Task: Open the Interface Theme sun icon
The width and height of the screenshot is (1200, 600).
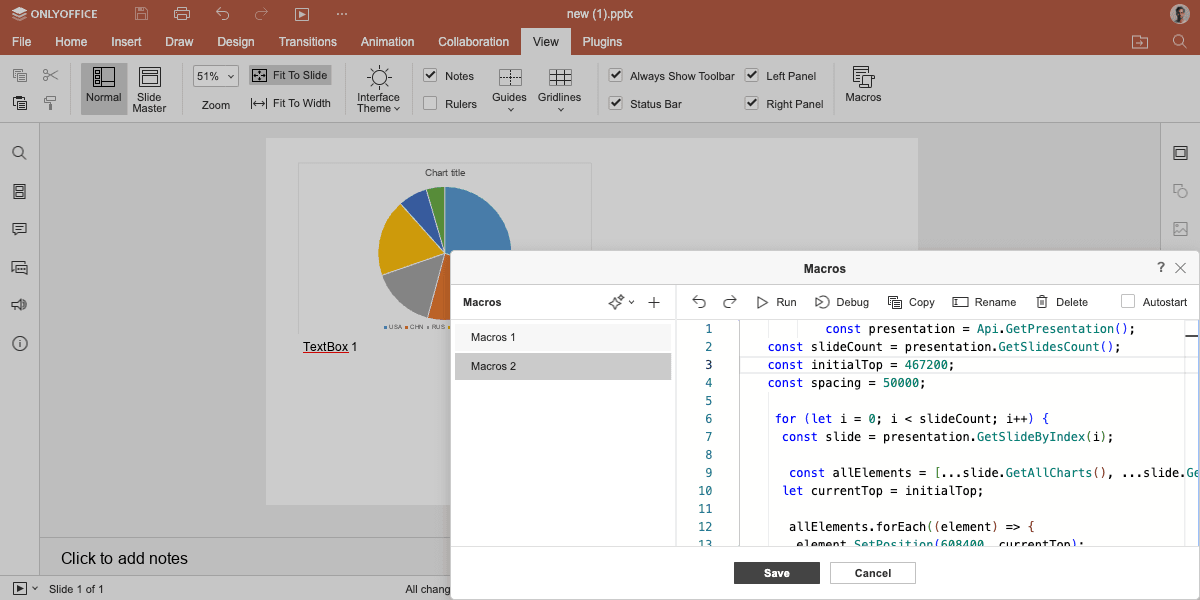Action: pos(379,78)
